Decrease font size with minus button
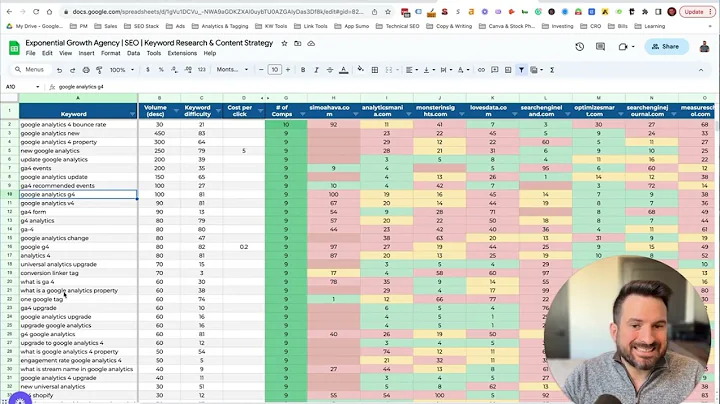 pyautogui.click(x=261, y=70)
